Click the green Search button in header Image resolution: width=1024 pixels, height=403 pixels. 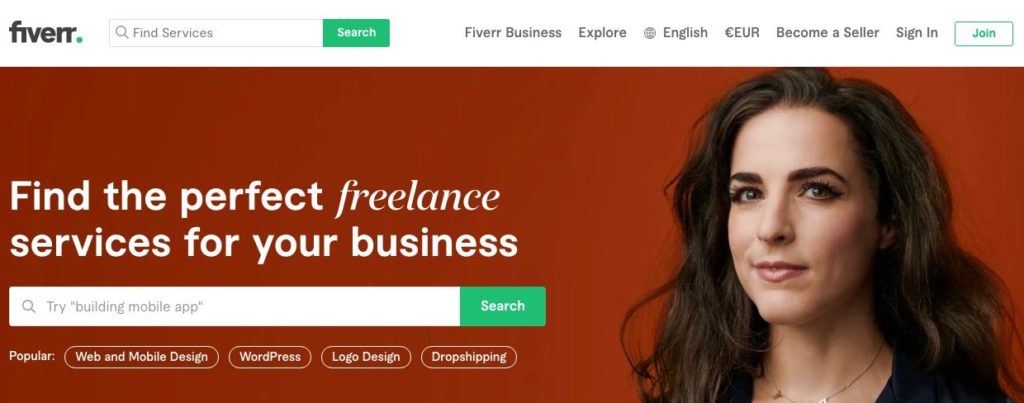(356, 33)
